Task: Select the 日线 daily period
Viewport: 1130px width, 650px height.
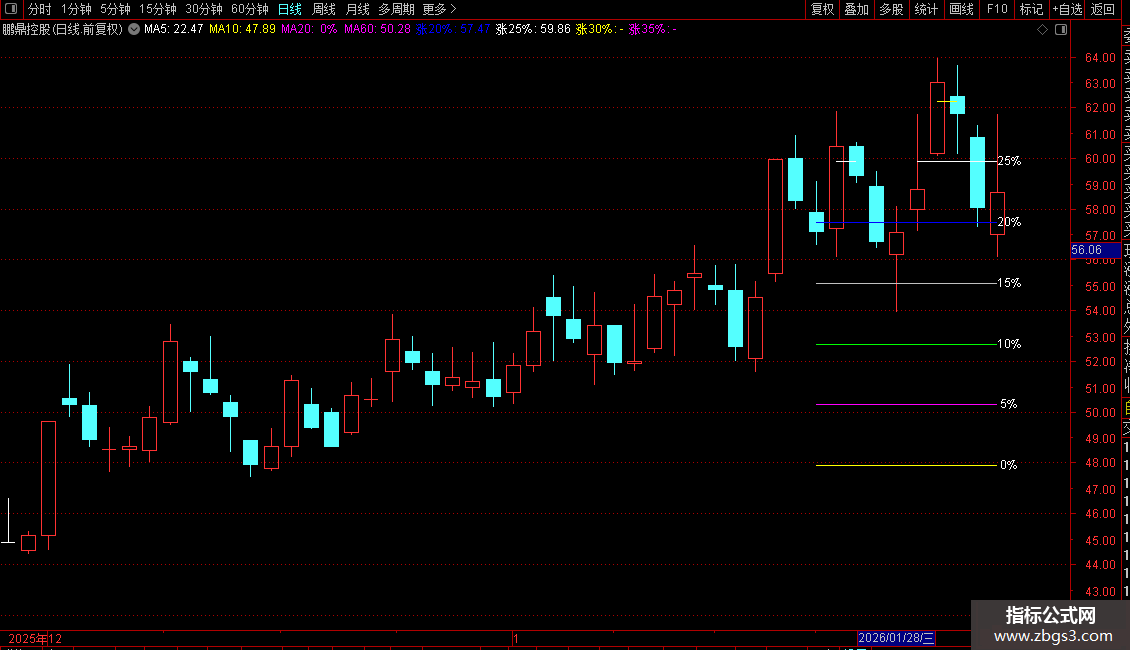Action: (x=290, y=9)
